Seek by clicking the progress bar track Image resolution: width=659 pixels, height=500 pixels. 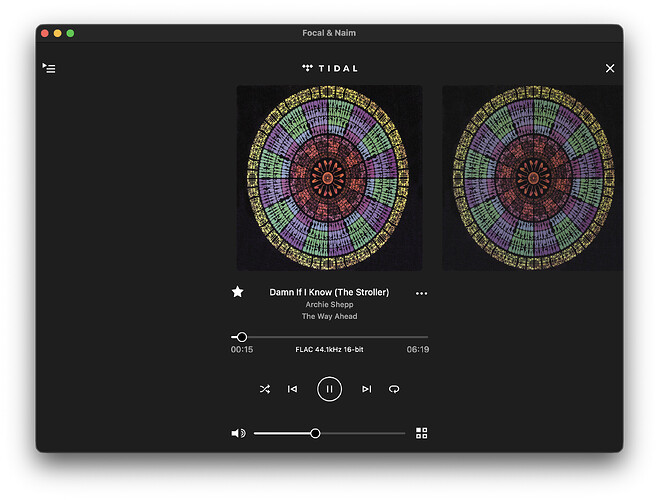click(x=330, y=337)
